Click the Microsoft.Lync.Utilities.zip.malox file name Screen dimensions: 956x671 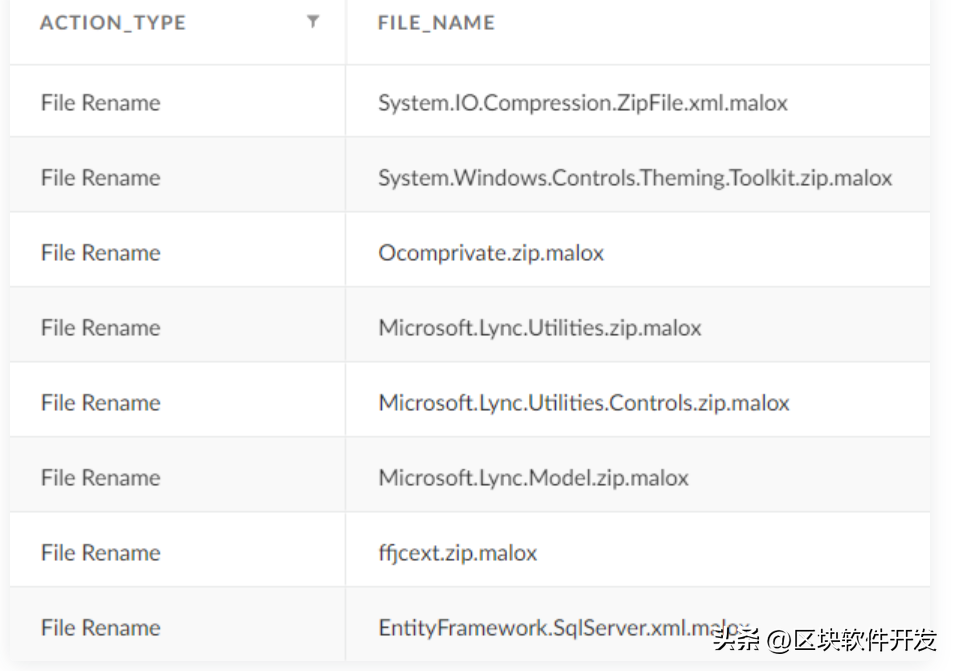point(539,328)
